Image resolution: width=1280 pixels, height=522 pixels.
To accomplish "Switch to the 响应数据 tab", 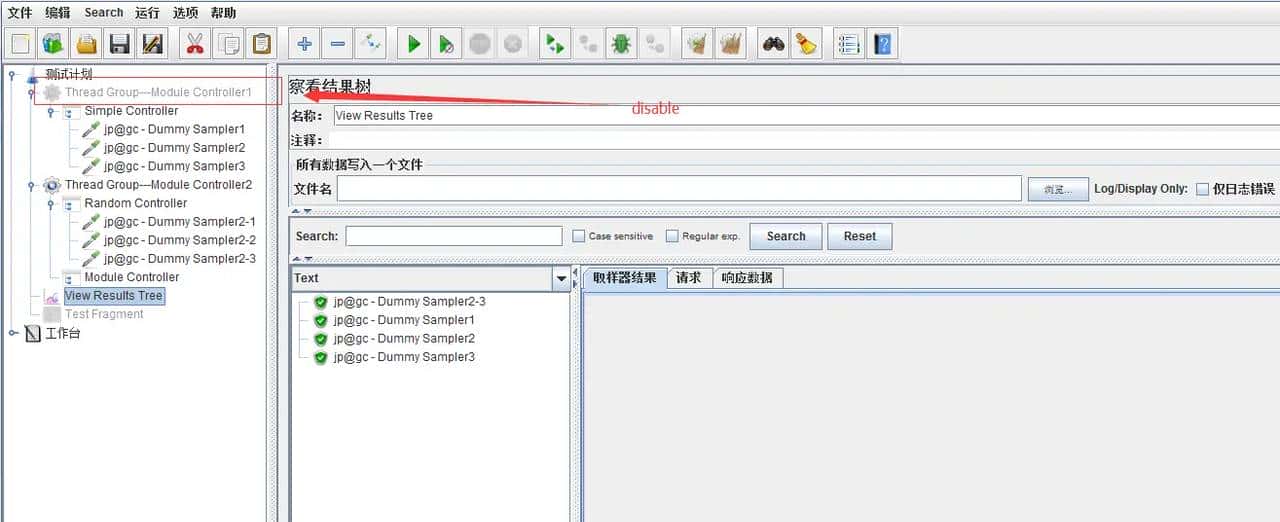I will 747,278.
